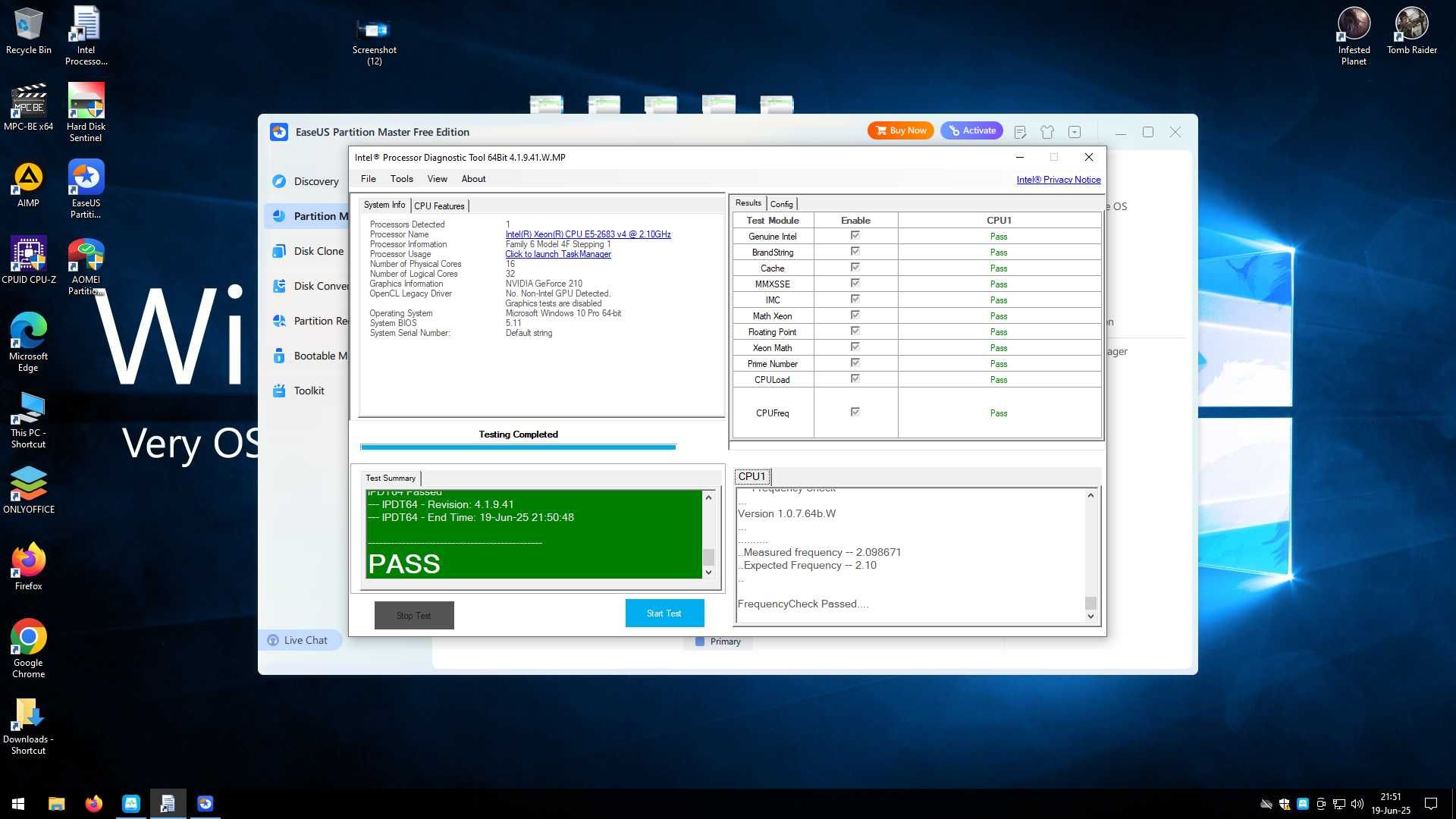Open Toolkit in EaseUS sidebar
The image size is (1456, 819).
tap(306, 391)
